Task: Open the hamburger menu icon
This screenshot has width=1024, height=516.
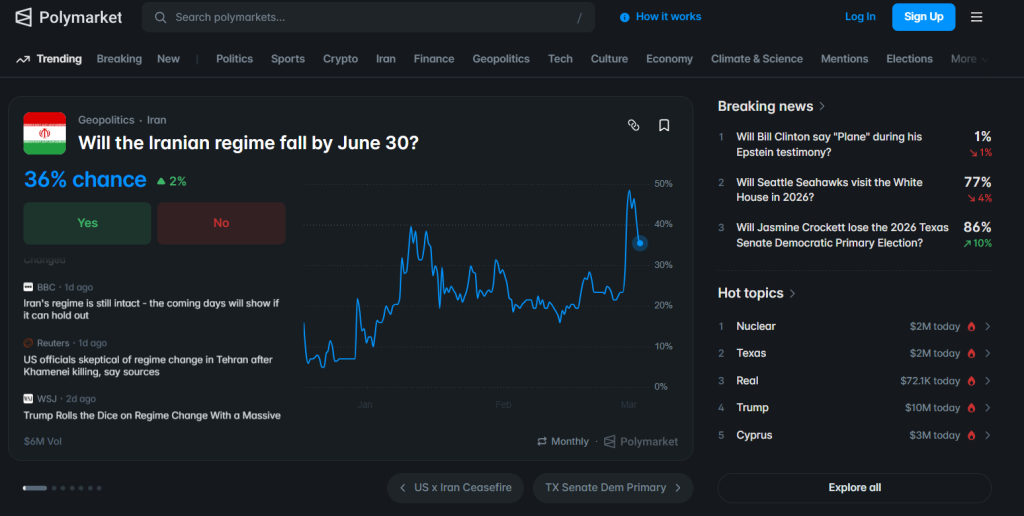Action: pyautogui.click(x=976, y=17)
